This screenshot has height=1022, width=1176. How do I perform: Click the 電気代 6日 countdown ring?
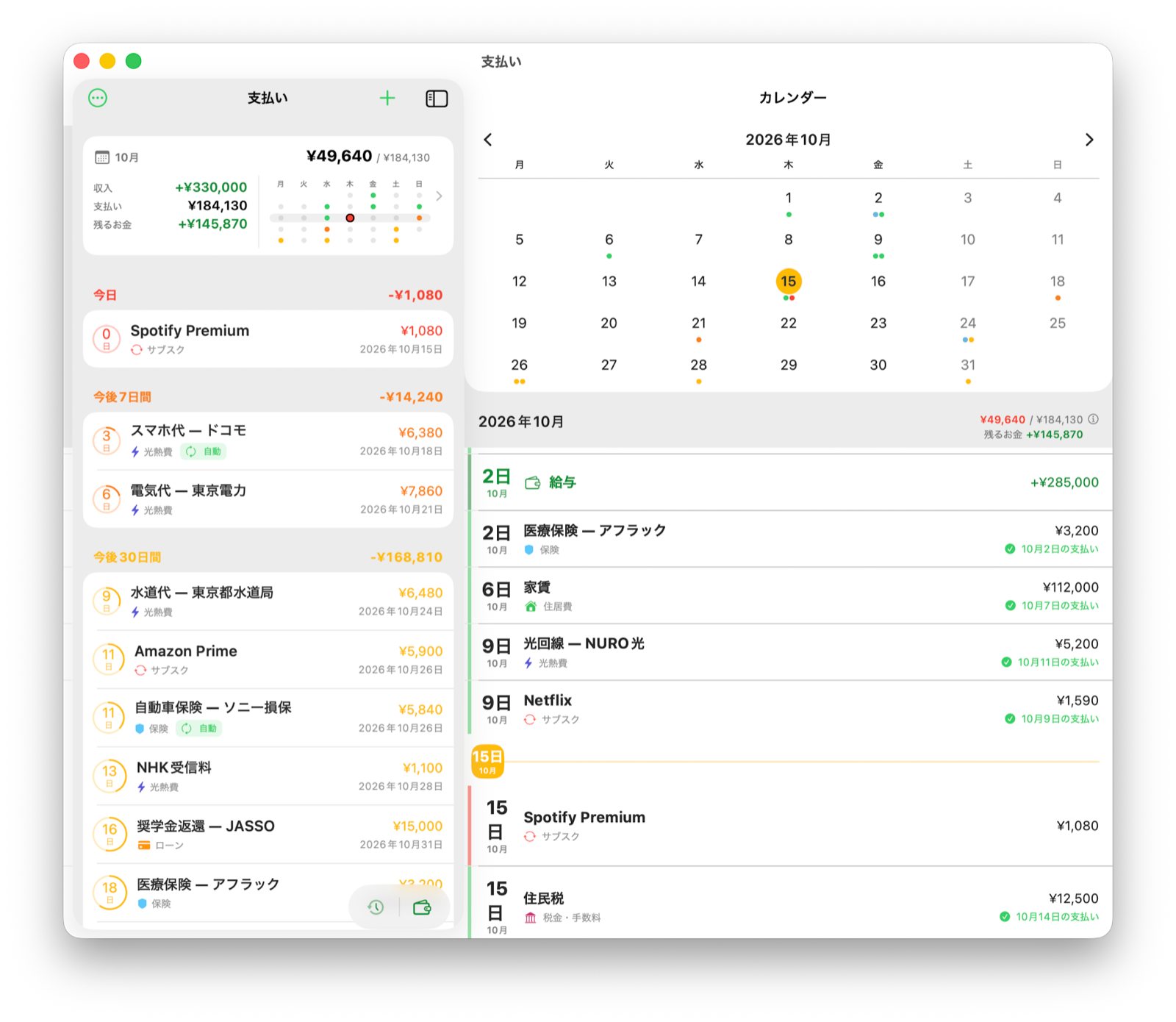point(107,499)
